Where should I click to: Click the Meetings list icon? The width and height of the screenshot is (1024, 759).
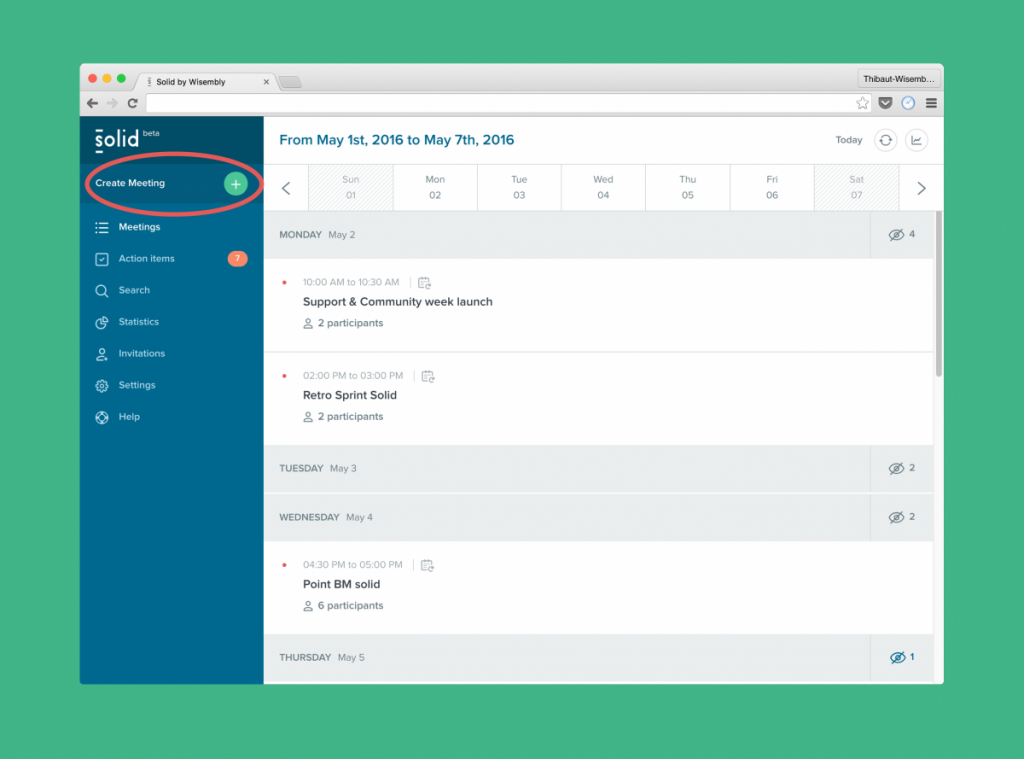click(x=102, y=227)
